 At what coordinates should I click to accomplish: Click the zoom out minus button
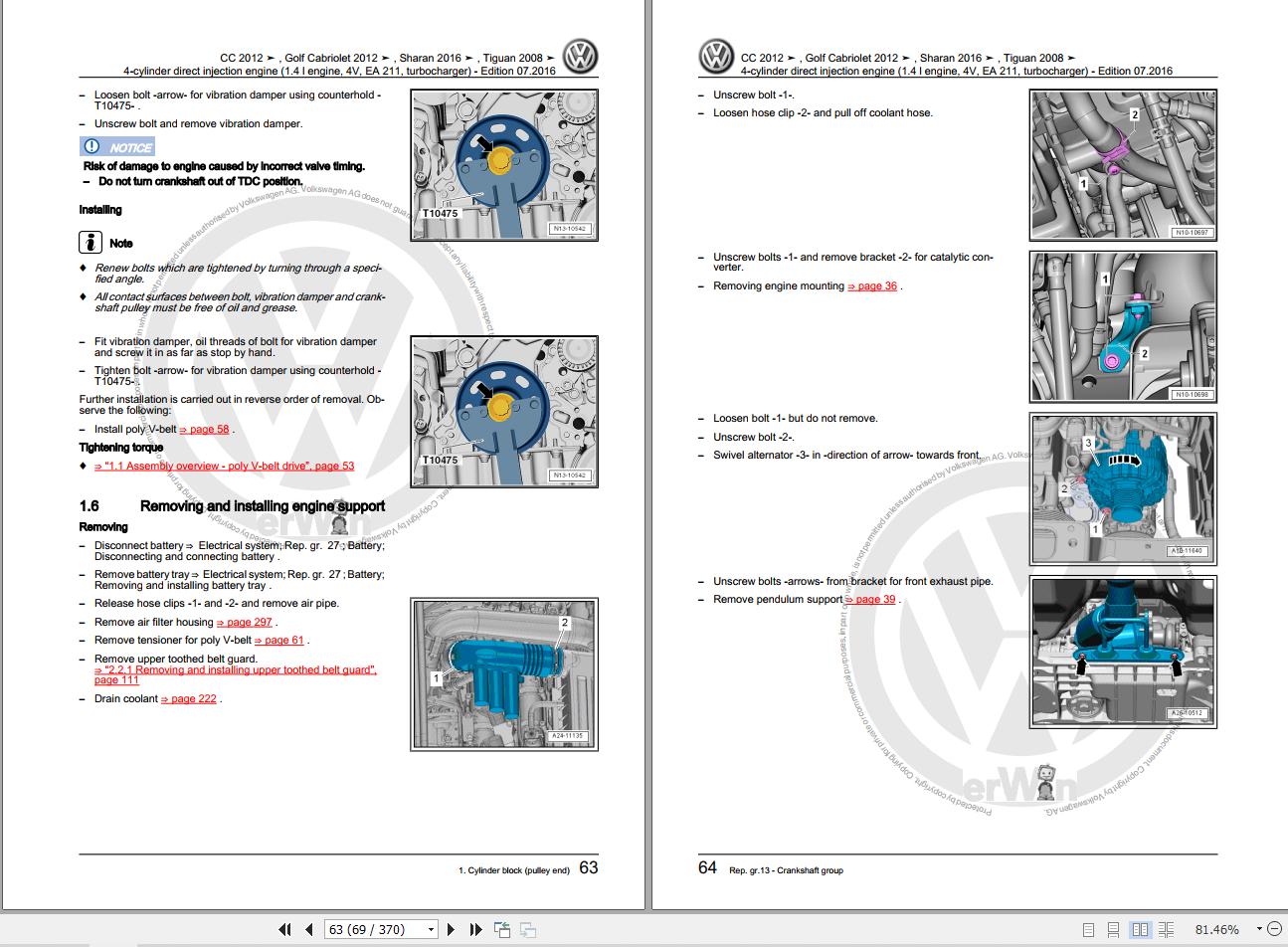(x=1276, y=929)
